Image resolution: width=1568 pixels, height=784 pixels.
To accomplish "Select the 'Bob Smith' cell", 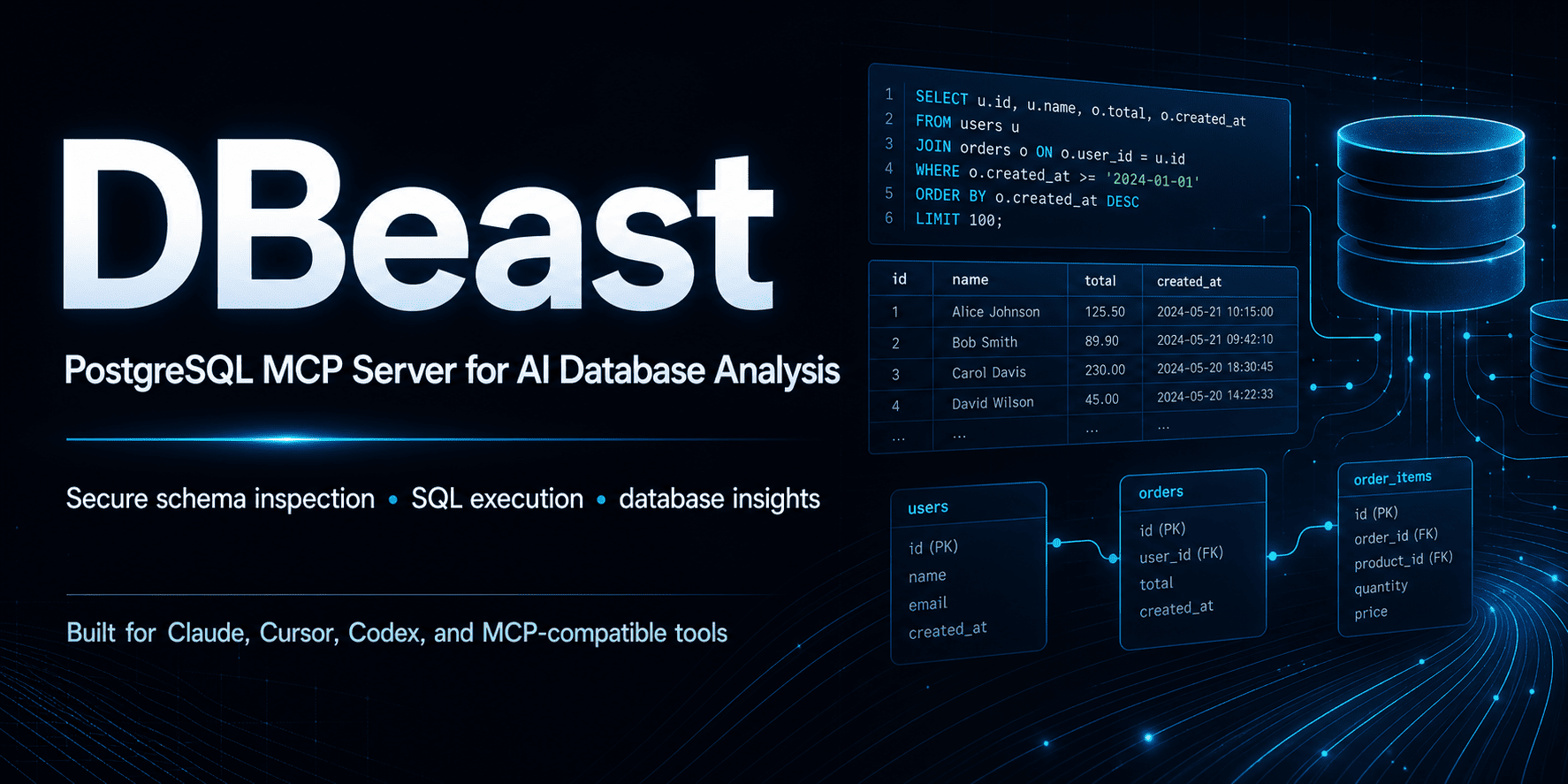I will pyautogui.click(x=985, y=342).
